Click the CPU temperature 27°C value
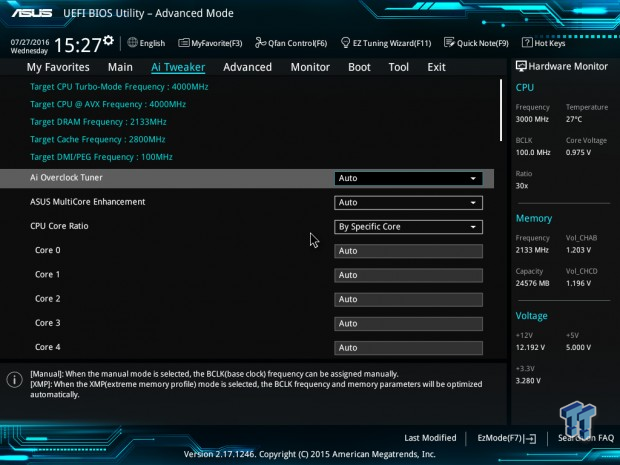This screenshot has width=620, height=465. 574,119
